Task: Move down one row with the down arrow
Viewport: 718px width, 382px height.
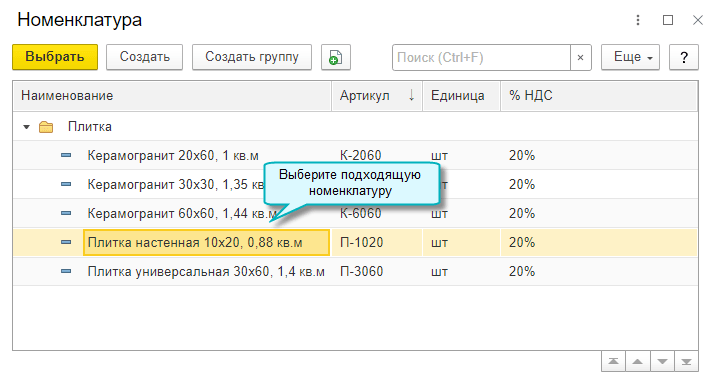Action: 662,362
